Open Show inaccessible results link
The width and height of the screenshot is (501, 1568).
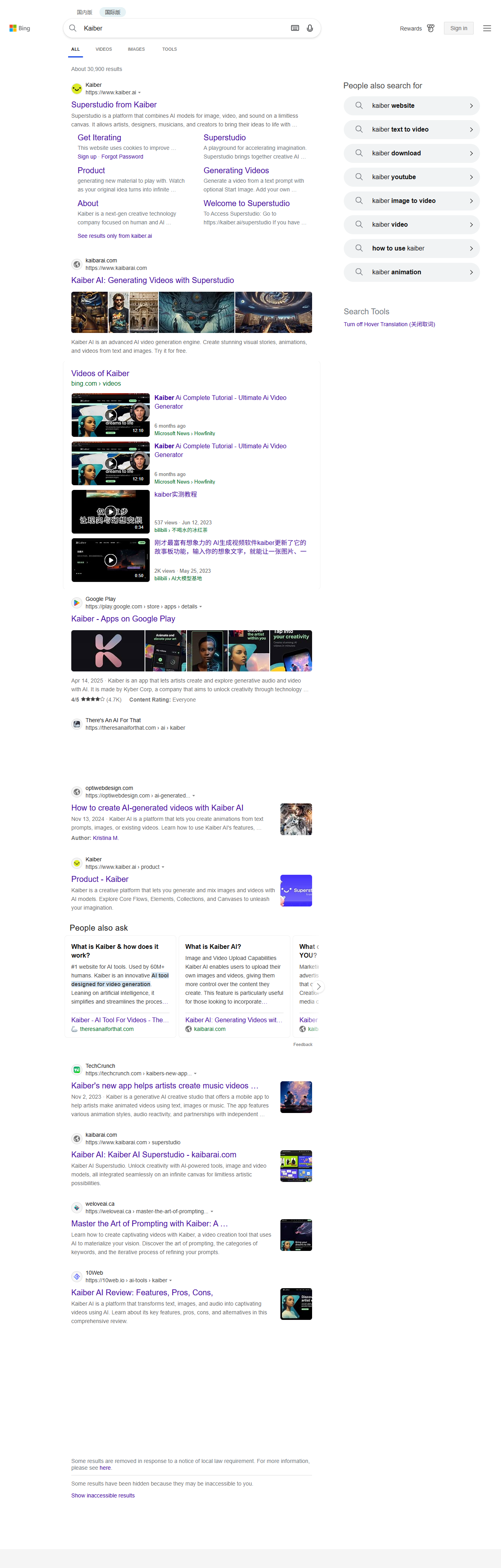coord(103,1495)
